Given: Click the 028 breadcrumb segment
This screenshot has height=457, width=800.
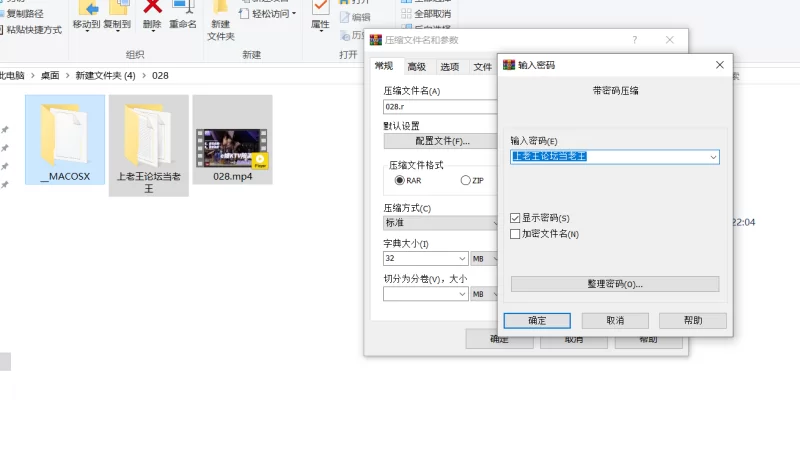Looking at the screenshot, I should tap(160, 75).
